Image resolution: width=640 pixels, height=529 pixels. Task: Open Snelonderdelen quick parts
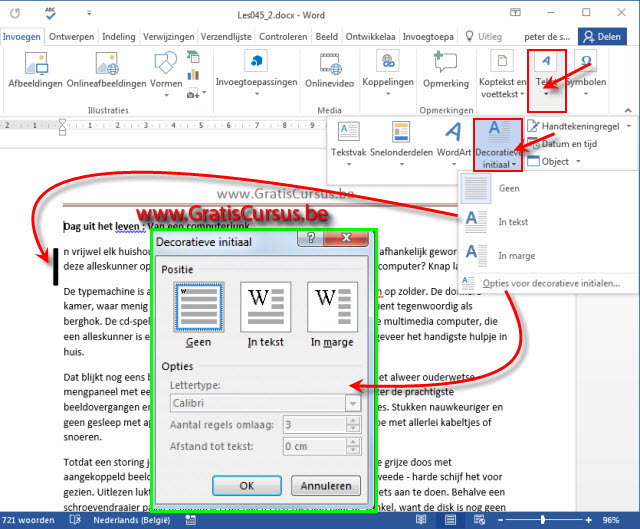pyautogui.click(x=401, y=143)
